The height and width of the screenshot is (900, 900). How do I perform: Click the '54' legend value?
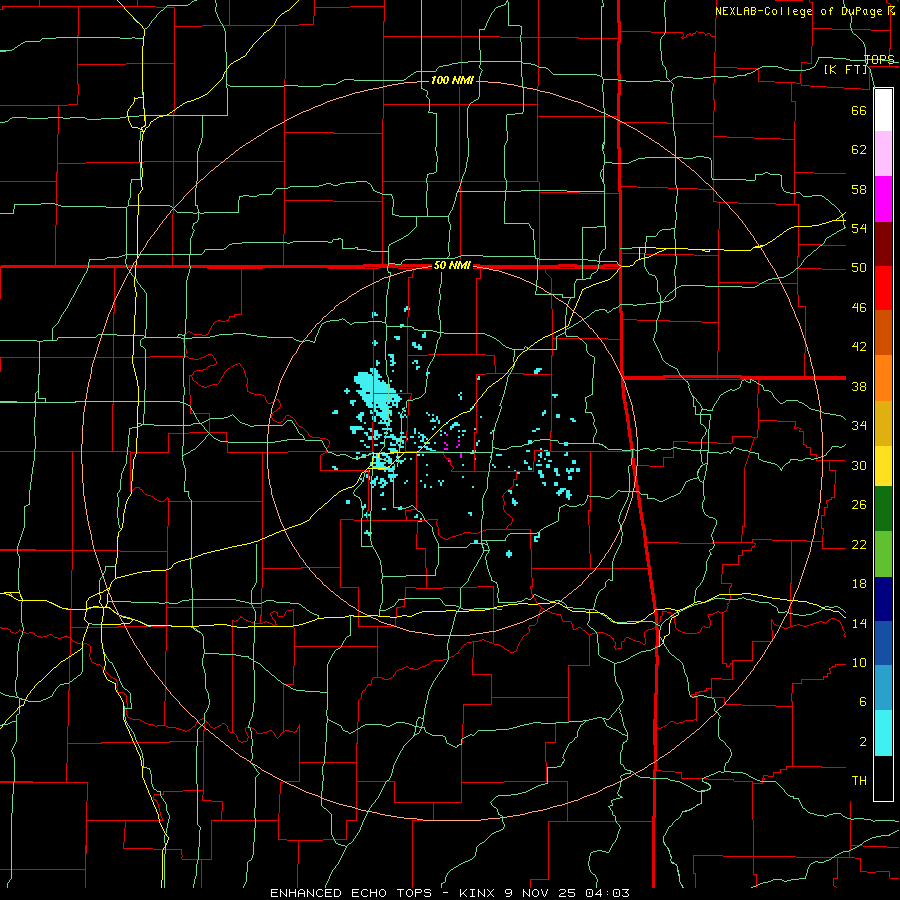(859, 228)
